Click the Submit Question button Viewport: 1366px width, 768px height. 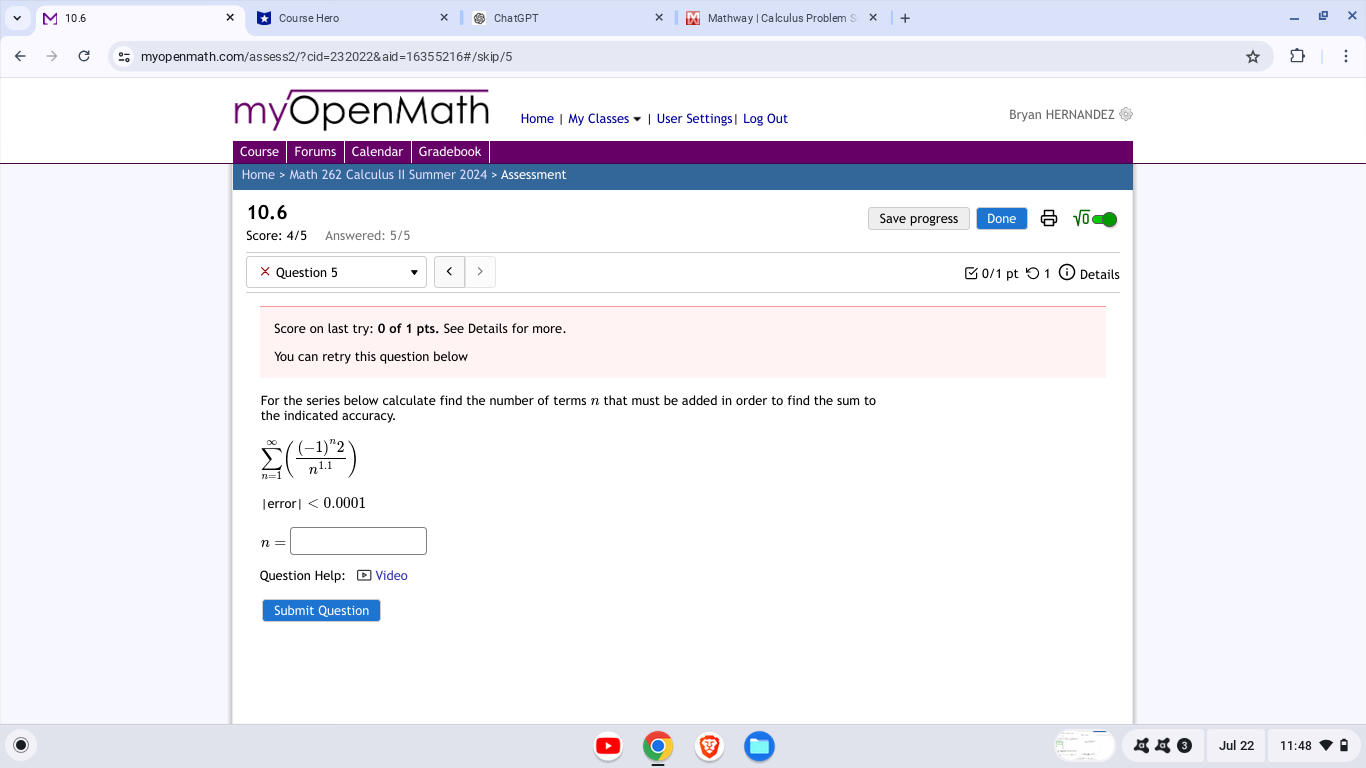click(x=320, y=610)
